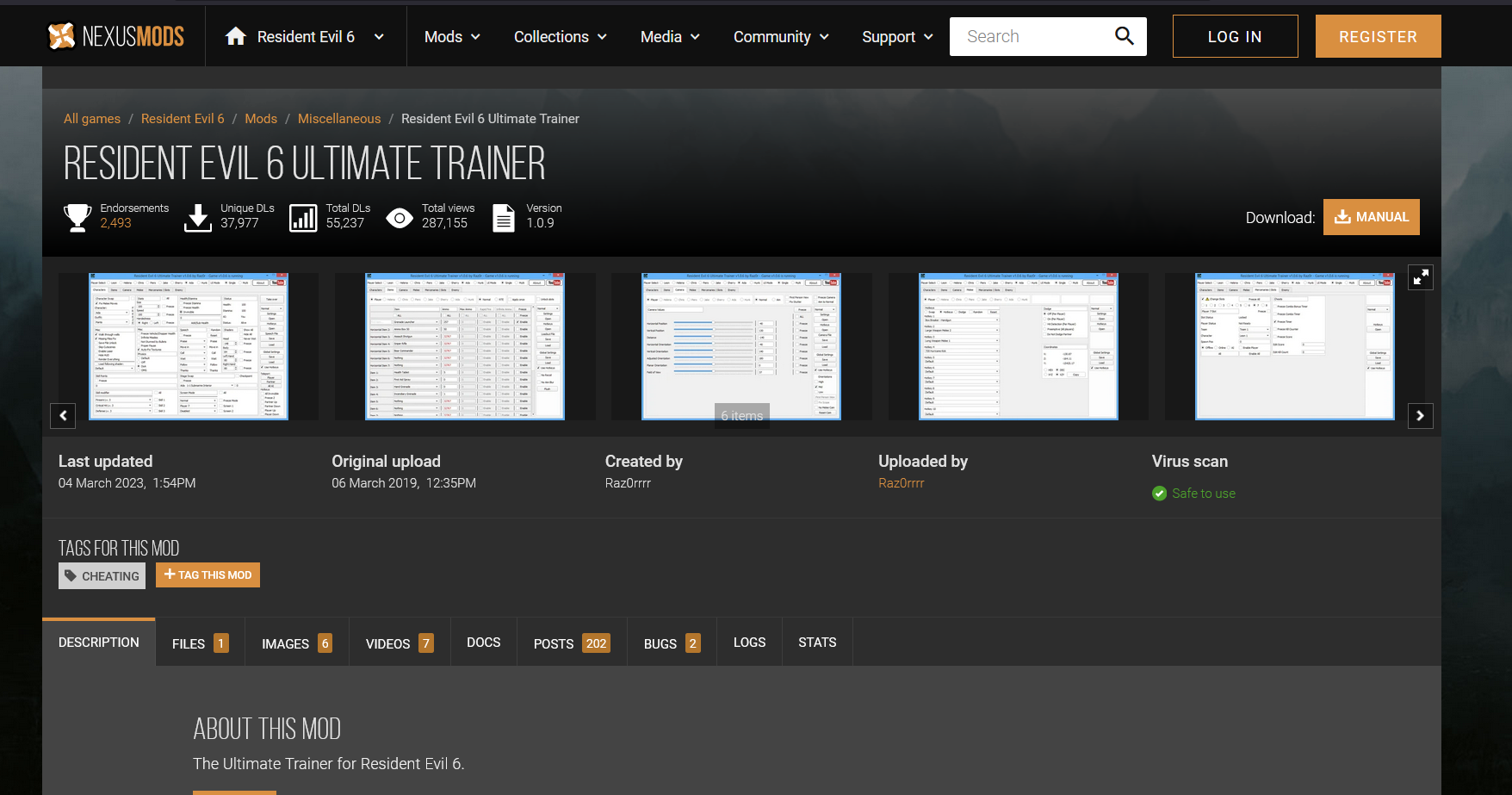Expand the Media menu
Viewport: 1512px width, 795px height.
click(x=670, y=36)
